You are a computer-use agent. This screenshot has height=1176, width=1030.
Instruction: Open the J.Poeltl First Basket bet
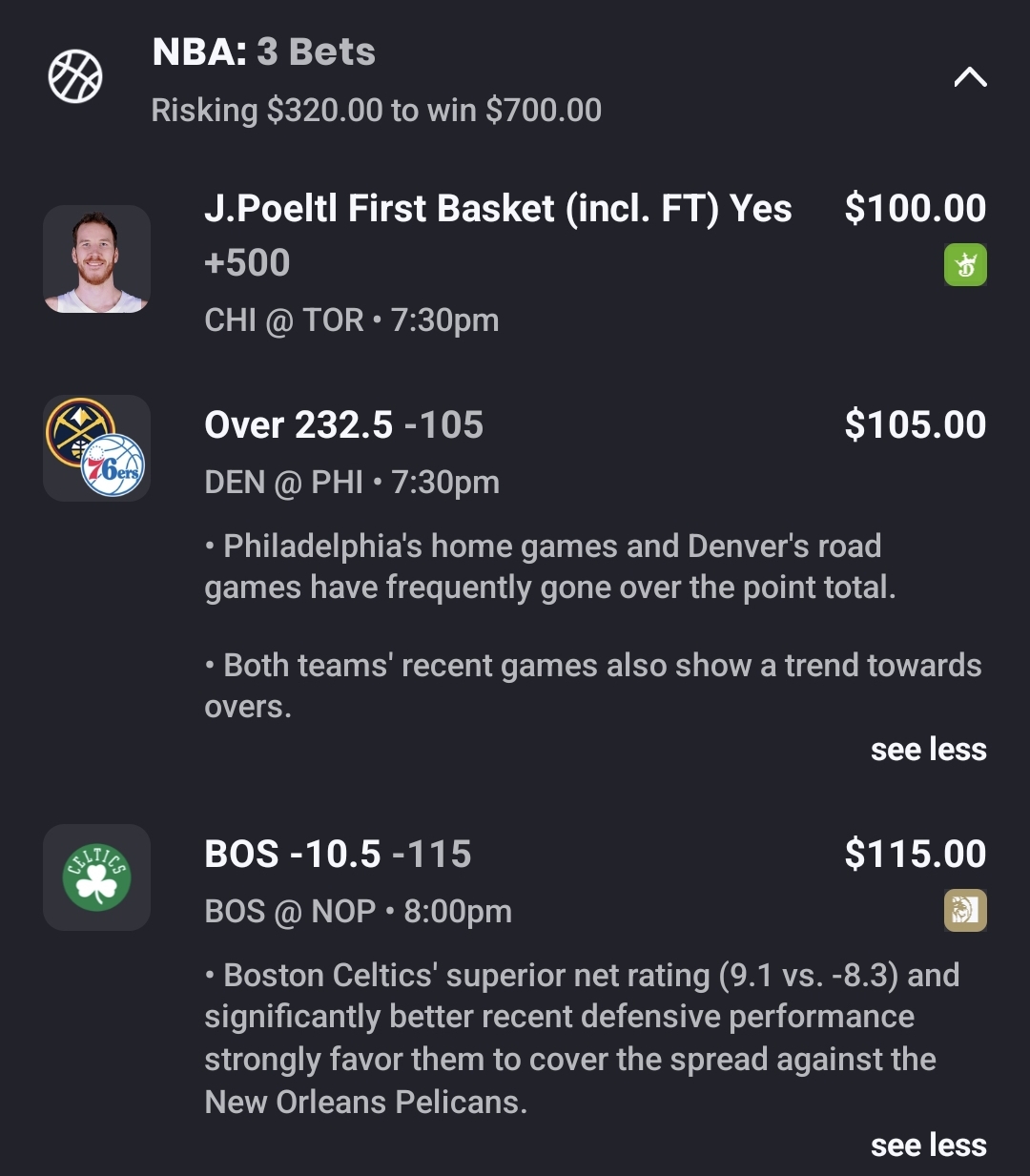pyautogui.click(x=497, y=209)
